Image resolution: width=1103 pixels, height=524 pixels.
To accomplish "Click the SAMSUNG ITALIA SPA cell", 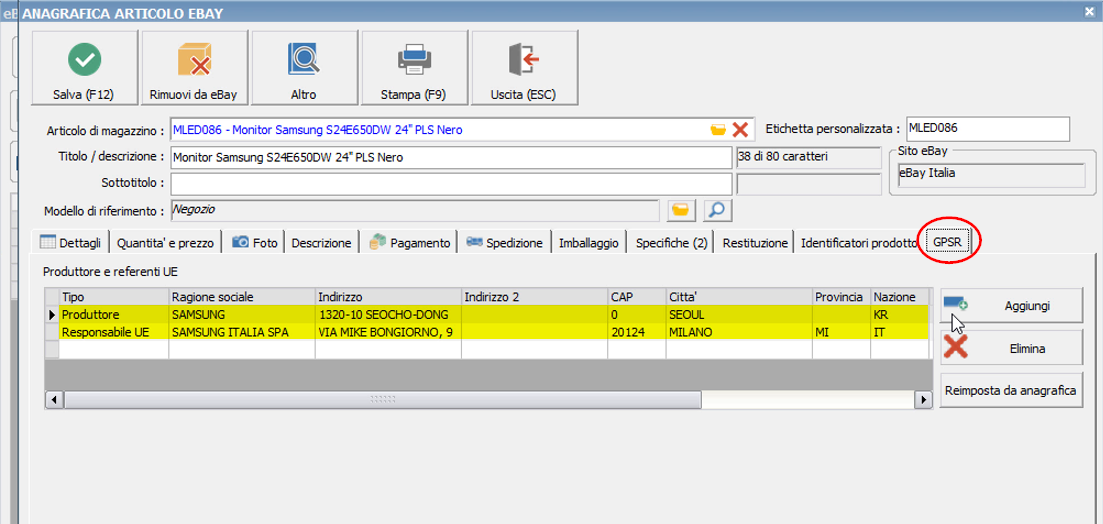I will coord(241,332).
